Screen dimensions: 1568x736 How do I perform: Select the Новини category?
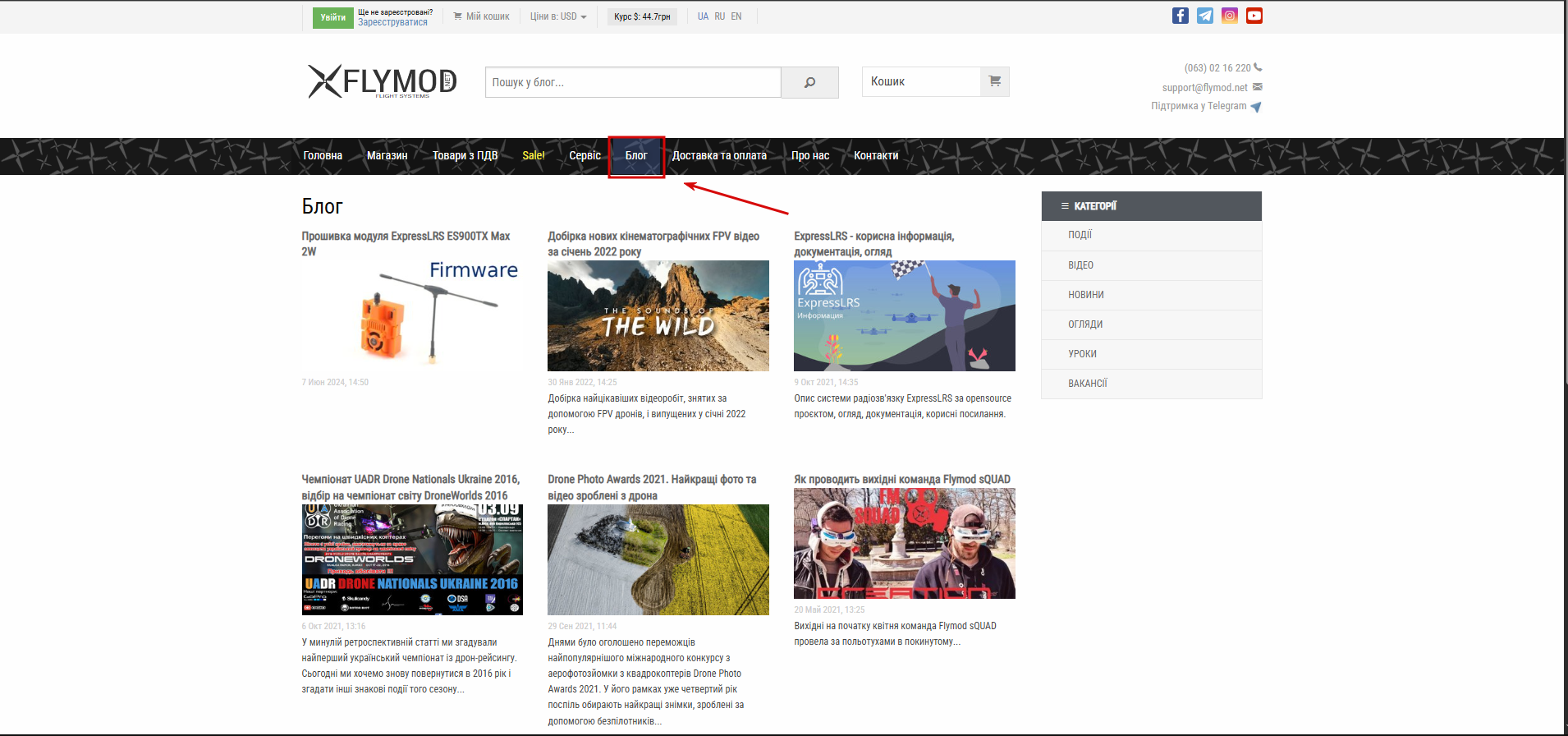1152,295
